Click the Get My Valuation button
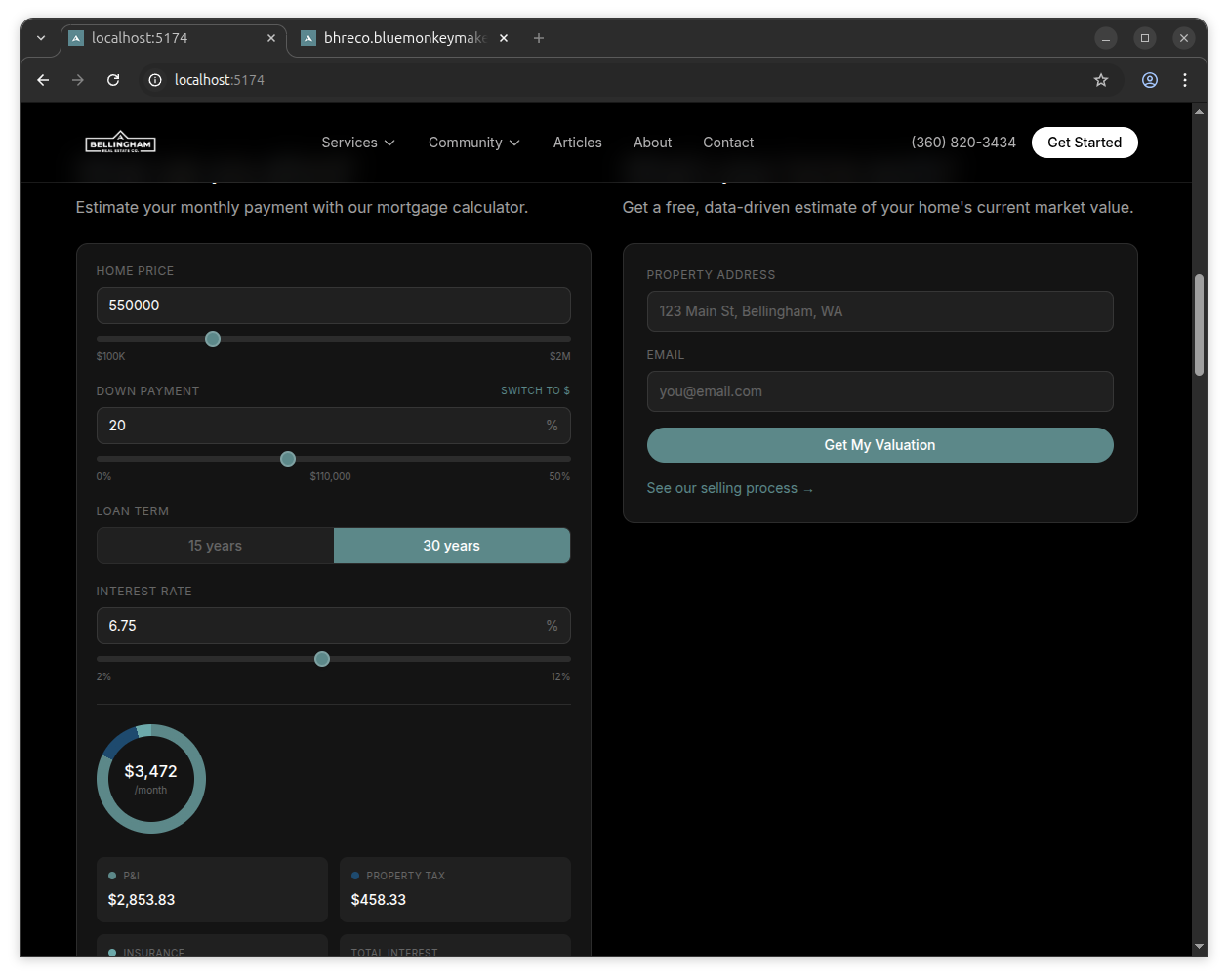The width and height of the screenshot is (1228, 980). point(880,445)
